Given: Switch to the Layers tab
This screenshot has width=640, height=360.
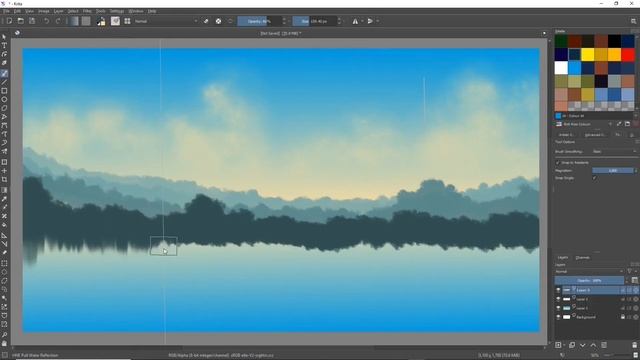Looking at the screenshot, I should [563, 258].
